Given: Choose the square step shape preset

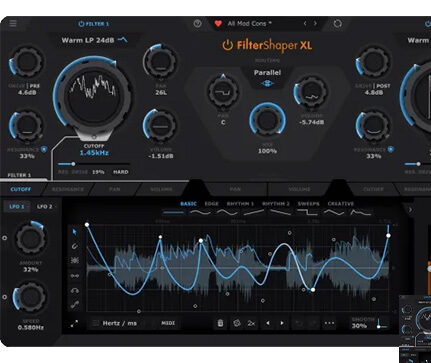Looking at the screenshot, I should coord(307,212).
